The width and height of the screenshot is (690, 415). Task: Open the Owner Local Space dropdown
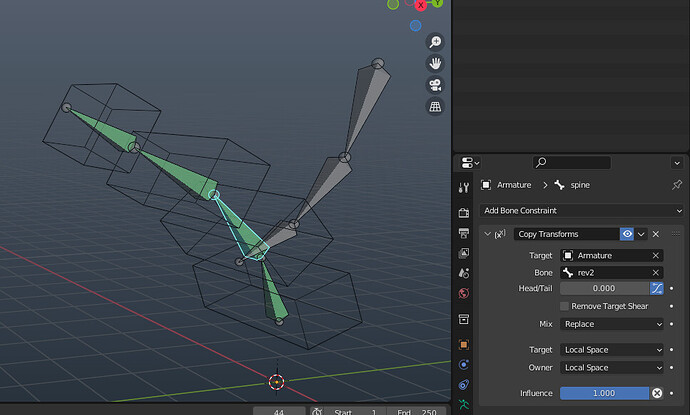pos(612,367)
